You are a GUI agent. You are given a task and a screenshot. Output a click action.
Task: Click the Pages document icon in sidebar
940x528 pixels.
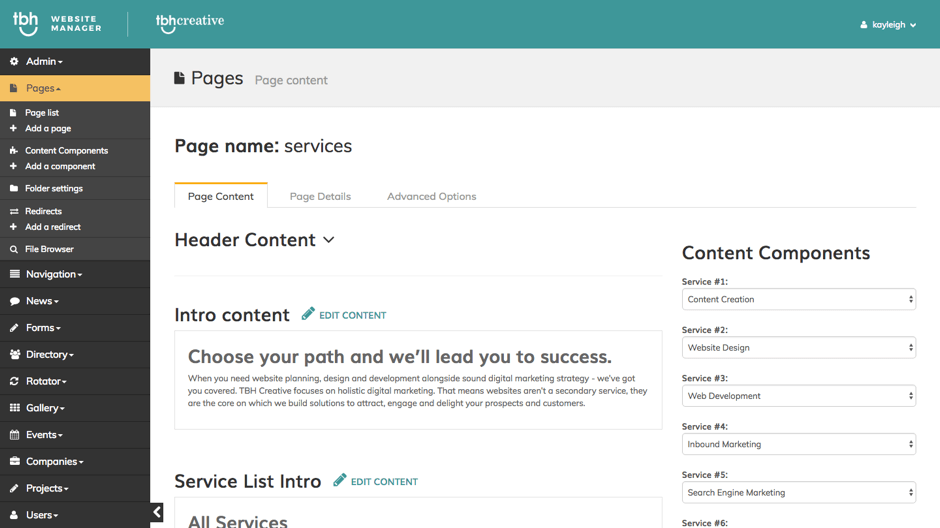pos(14,88)
